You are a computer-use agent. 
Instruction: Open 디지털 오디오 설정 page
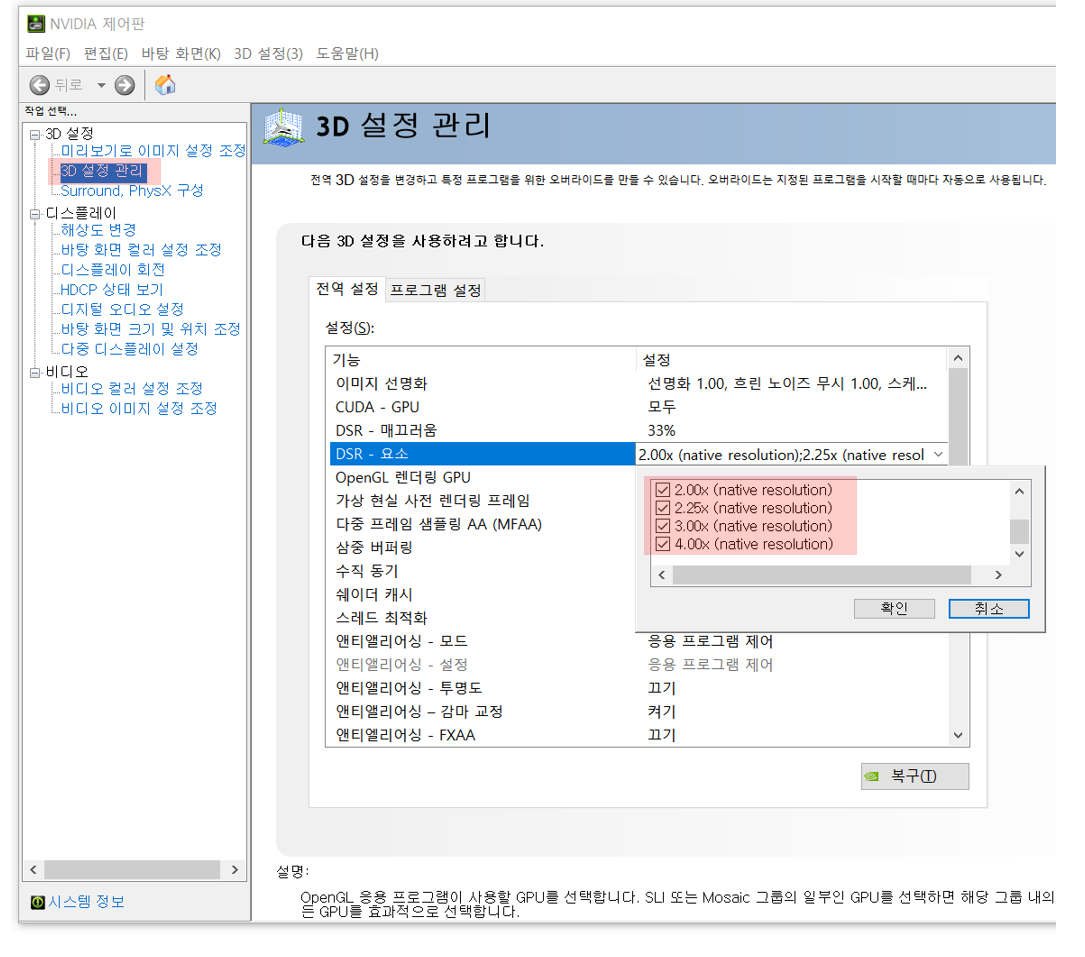[122, 309]
